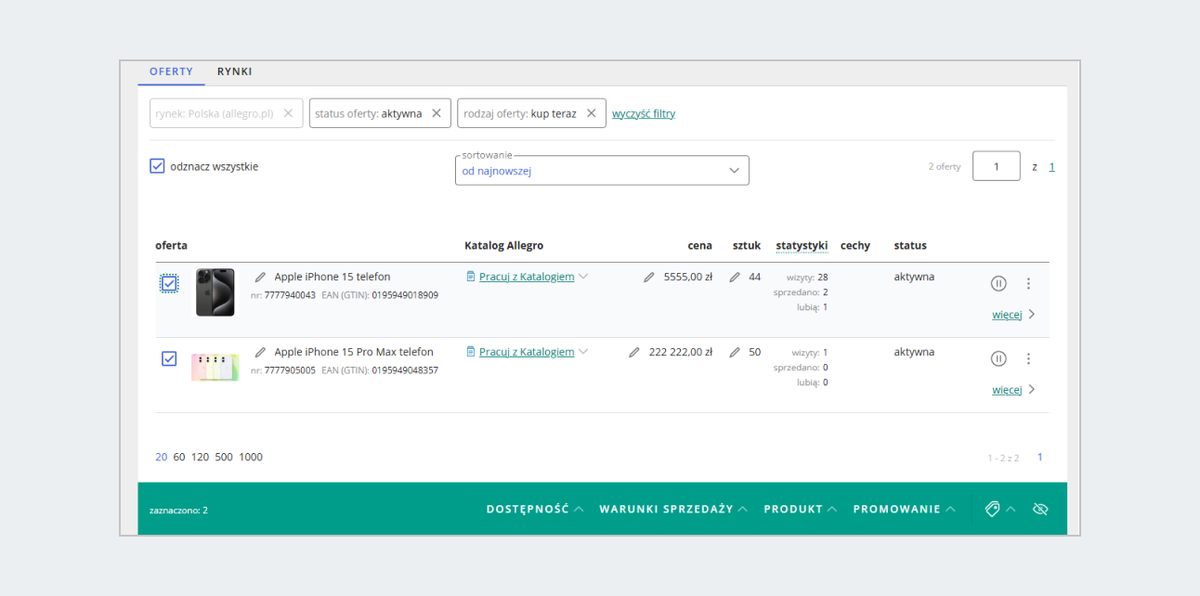The width and height of the screenshot is (1200, 596).
Task: Click the crossed-eye hide icon in green bar
Action: pos(1040,509)
